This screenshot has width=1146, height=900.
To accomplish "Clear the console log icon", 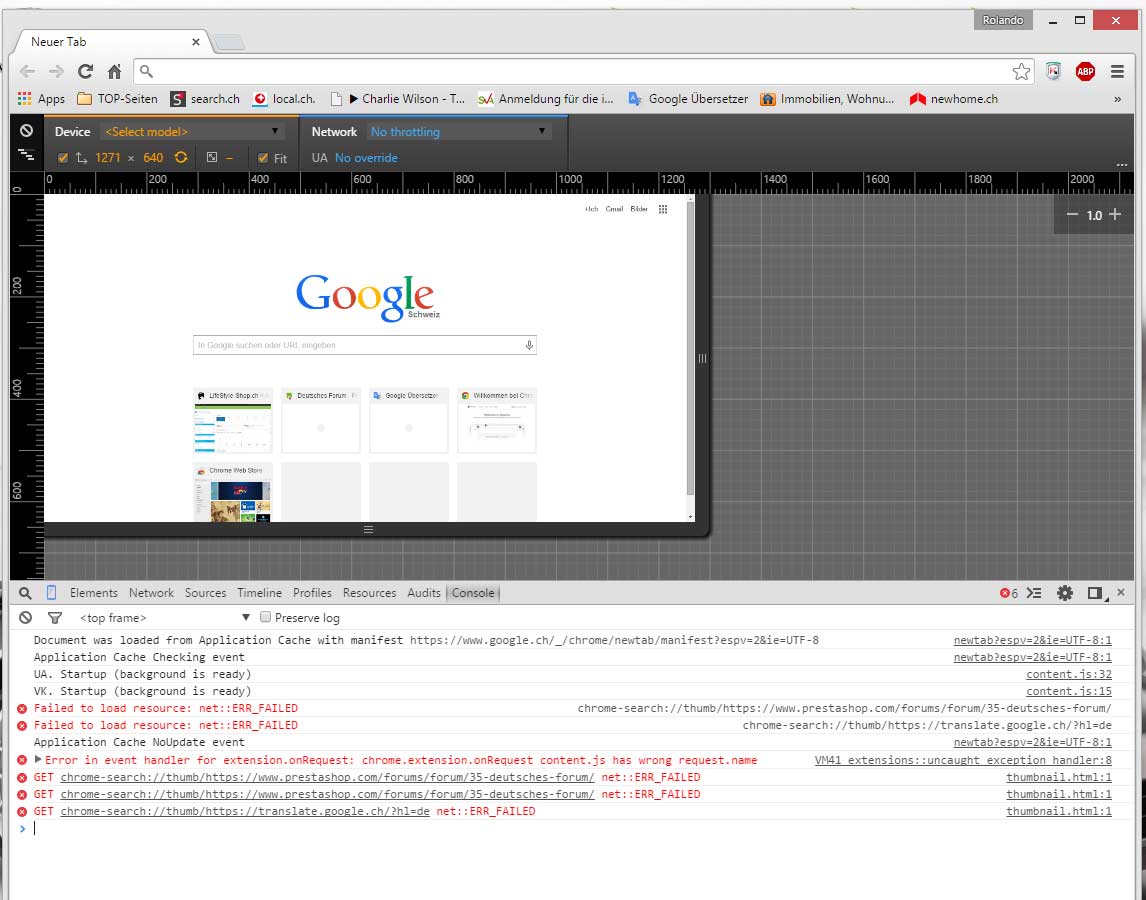I will coord(26,618).
